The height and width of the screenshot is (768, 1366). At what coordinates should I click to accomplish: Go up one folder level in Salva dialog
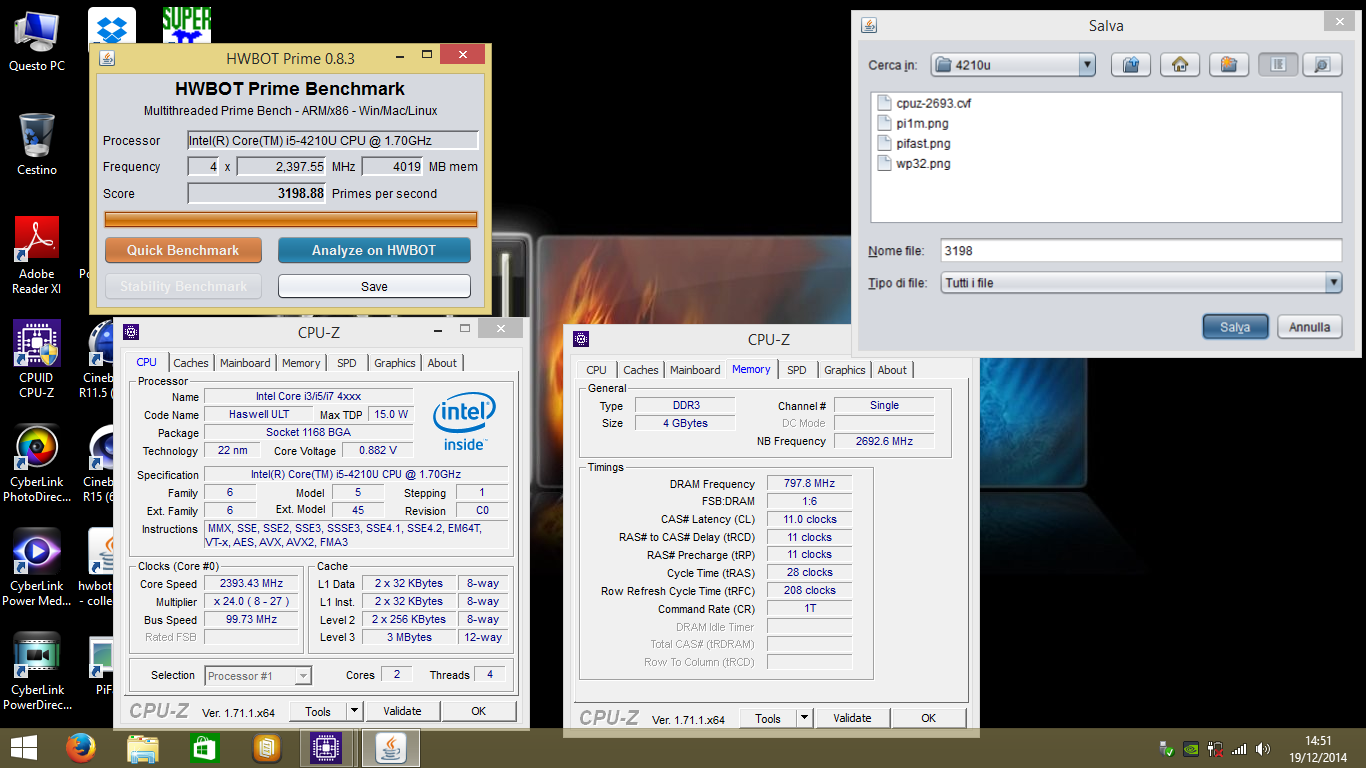click(x=1131, y=65)
